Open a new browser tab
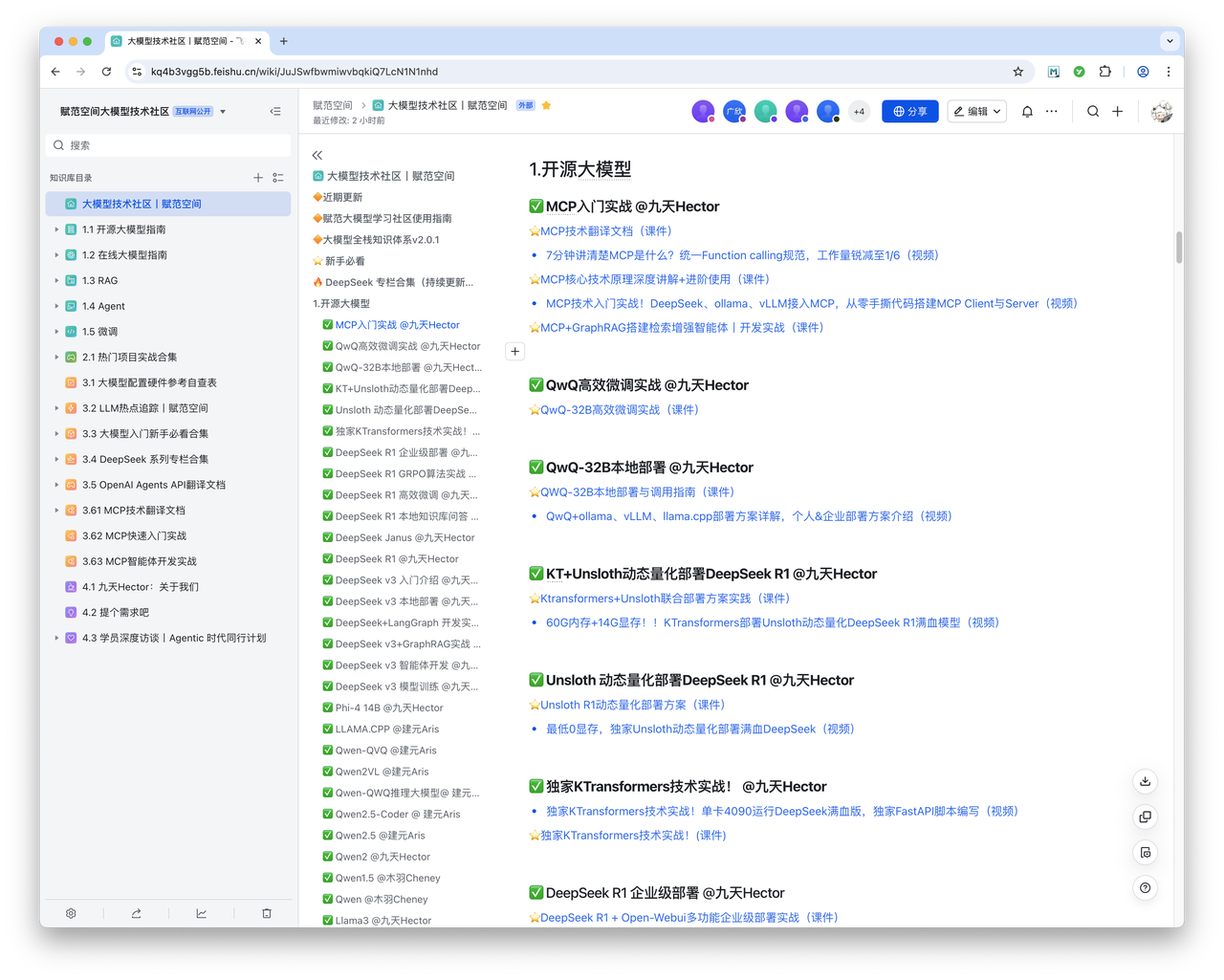The image size is (1224, 980). (x=284, y=41)
